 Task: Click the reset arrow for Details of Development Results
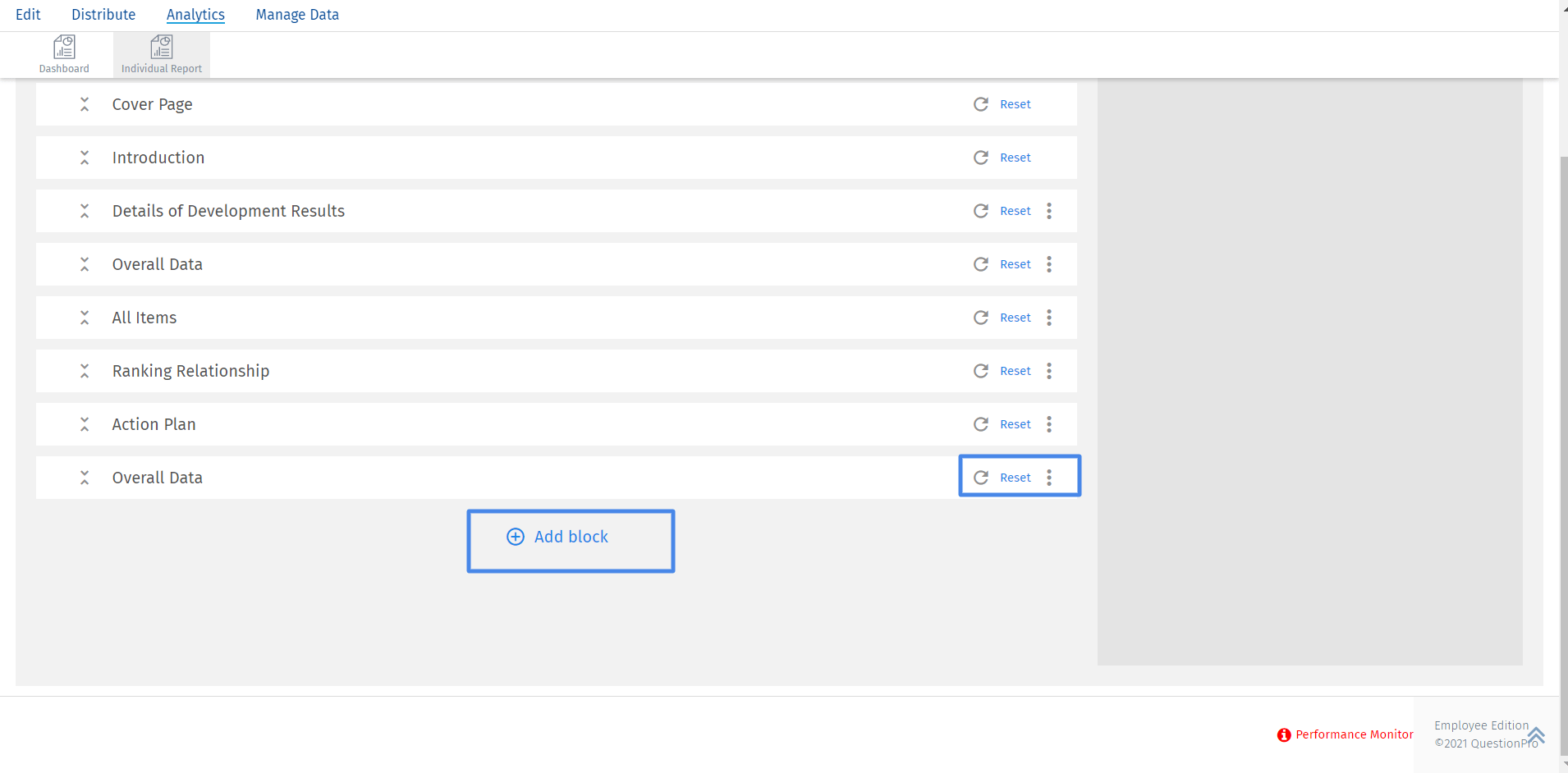tap(981, 211)
